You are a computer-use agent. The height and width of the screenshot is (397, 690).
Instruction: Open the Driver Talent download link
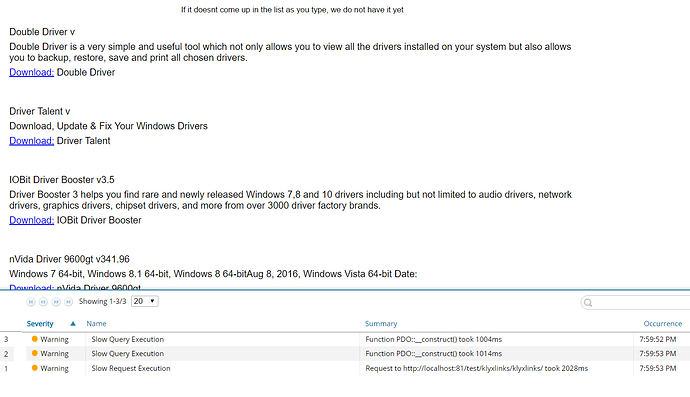pyautogui.click(x=32, y=141)
